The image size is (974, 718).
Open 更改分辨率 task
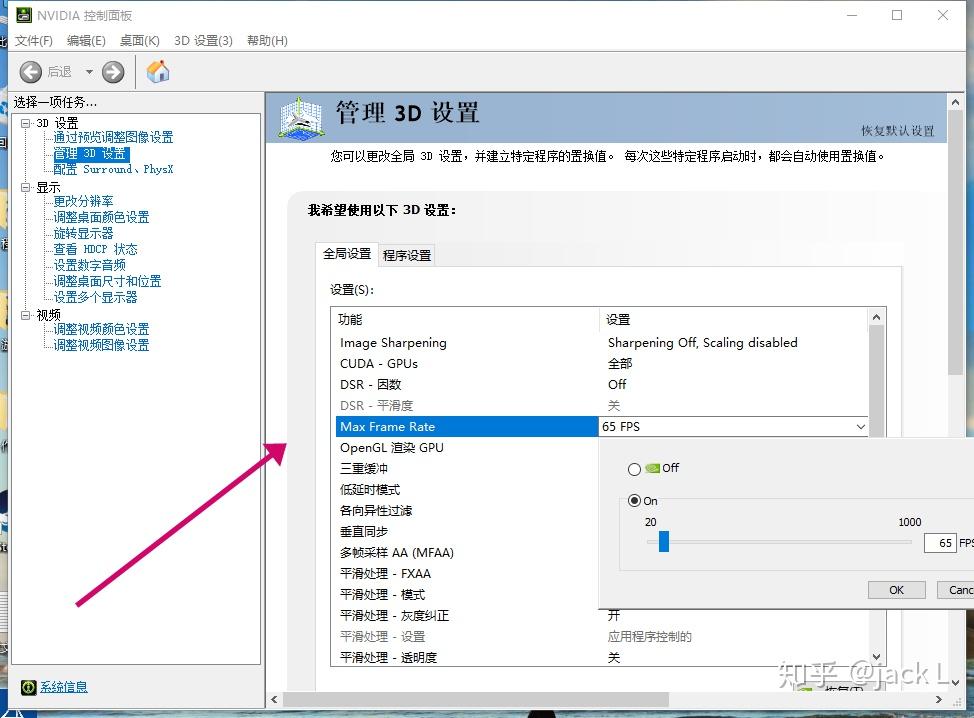pos(83,201)
